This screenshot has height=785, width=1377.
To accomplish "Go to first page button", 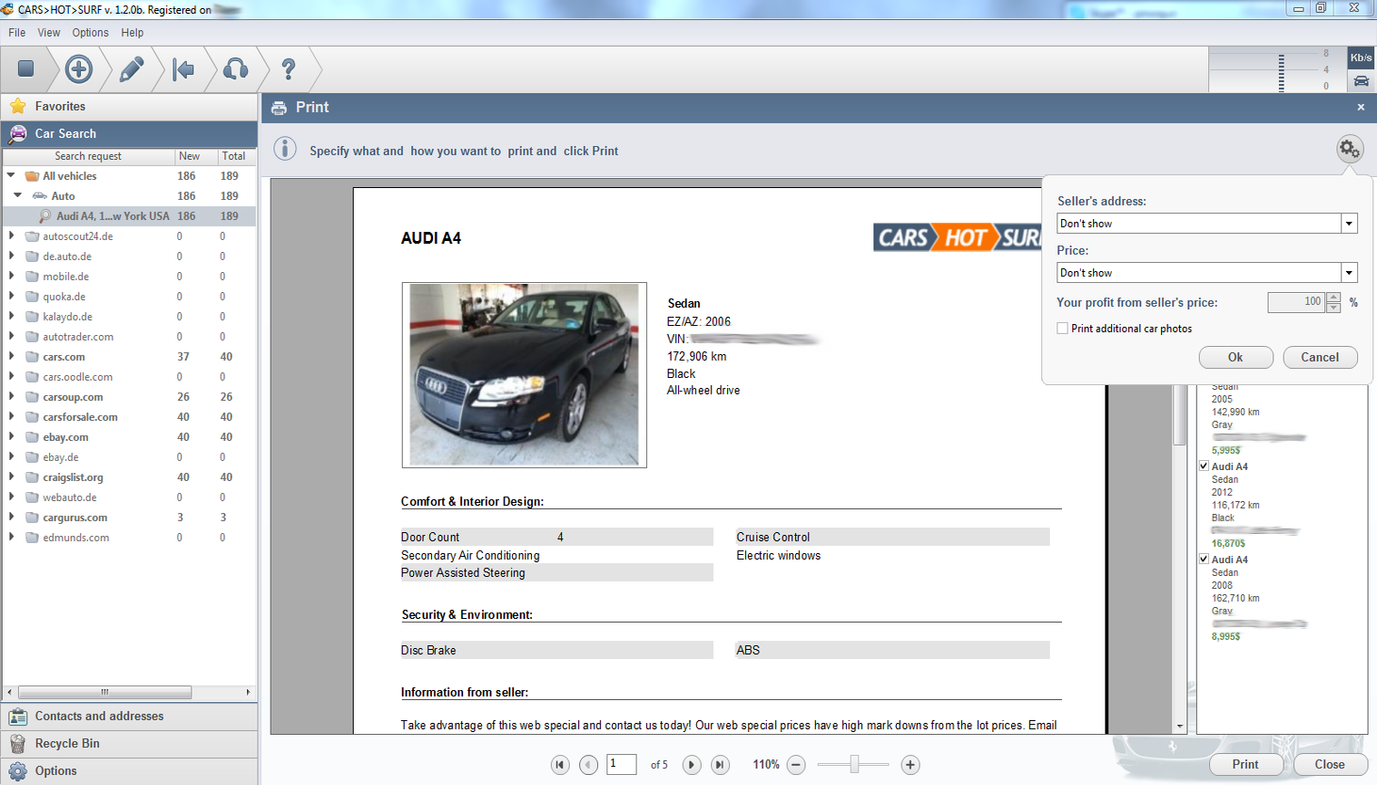I will [x=560, y=765].
